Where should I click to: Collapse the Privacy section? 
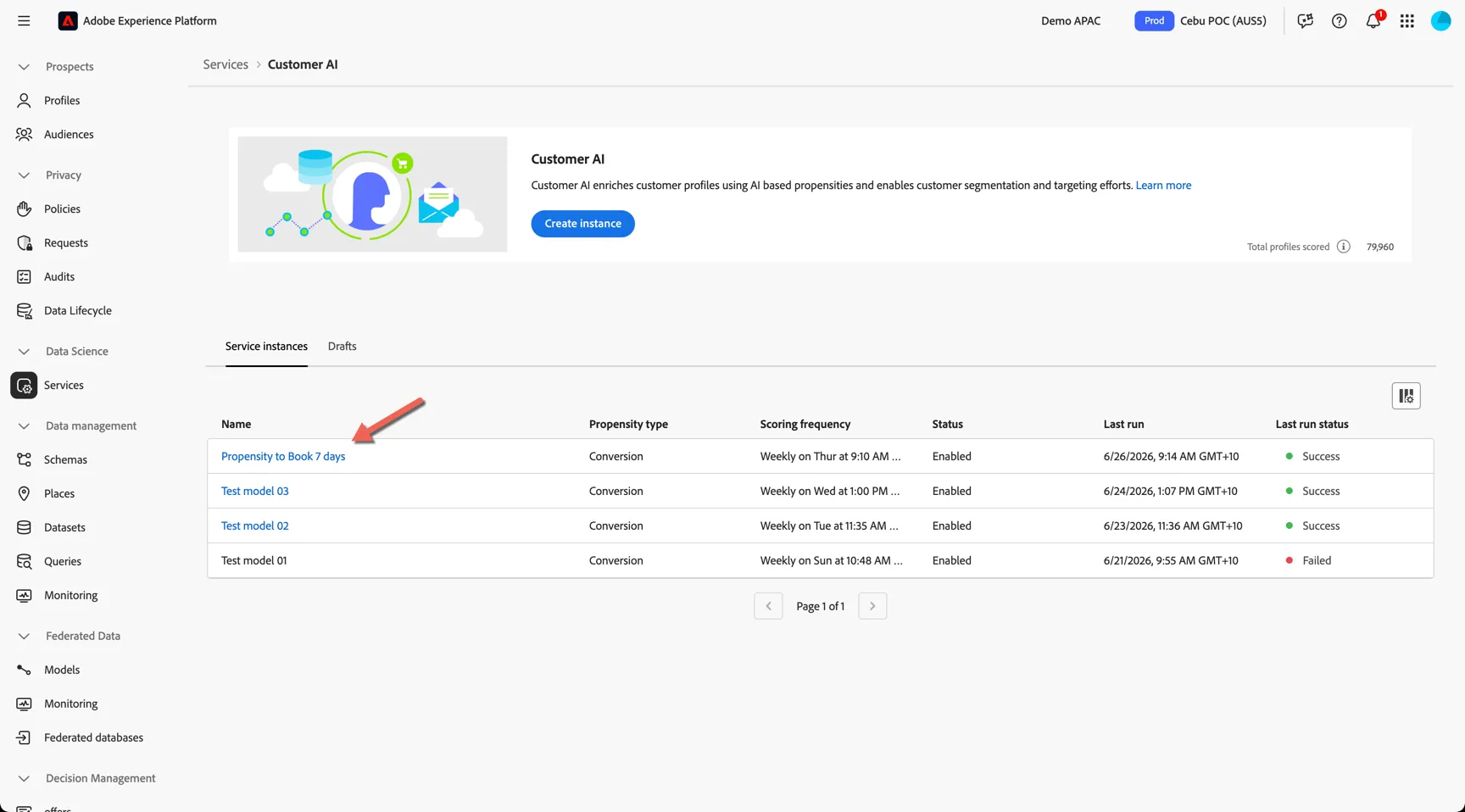pyautogui.click(x=24, y=175)
